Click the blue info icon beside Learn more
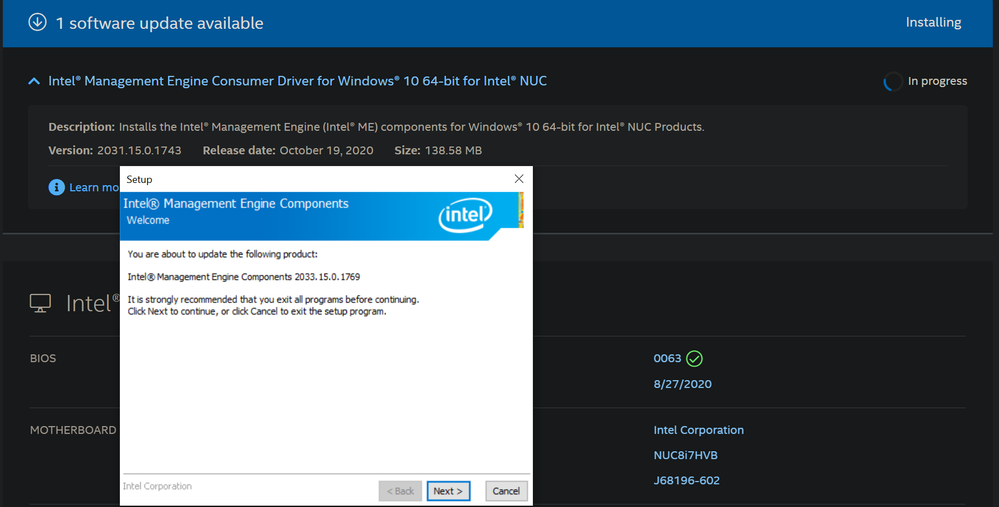 (x=57, y=187)
